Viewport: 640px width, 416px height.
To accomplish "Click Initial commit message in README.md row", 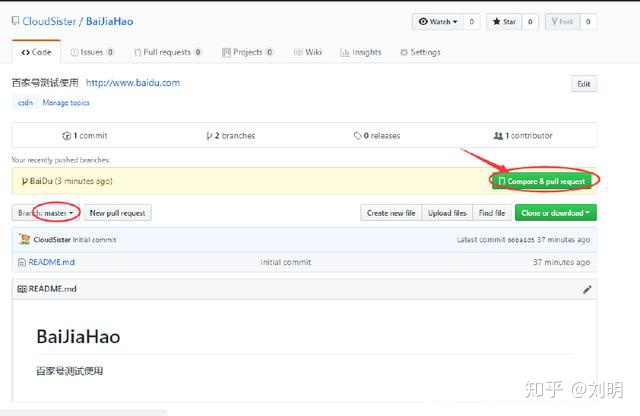I will click(x=286, y=262).
